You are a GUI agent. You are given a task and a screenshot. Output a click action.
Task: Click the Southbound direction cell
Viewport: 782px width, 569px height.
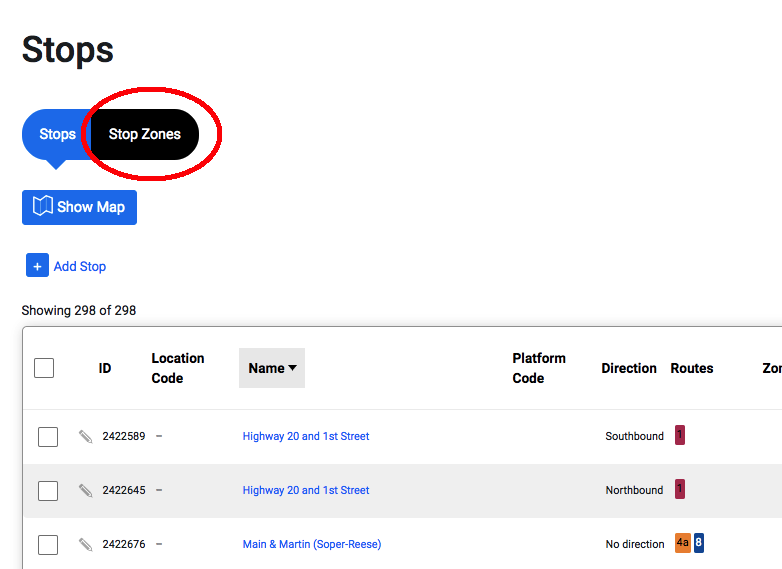[634, 436]
